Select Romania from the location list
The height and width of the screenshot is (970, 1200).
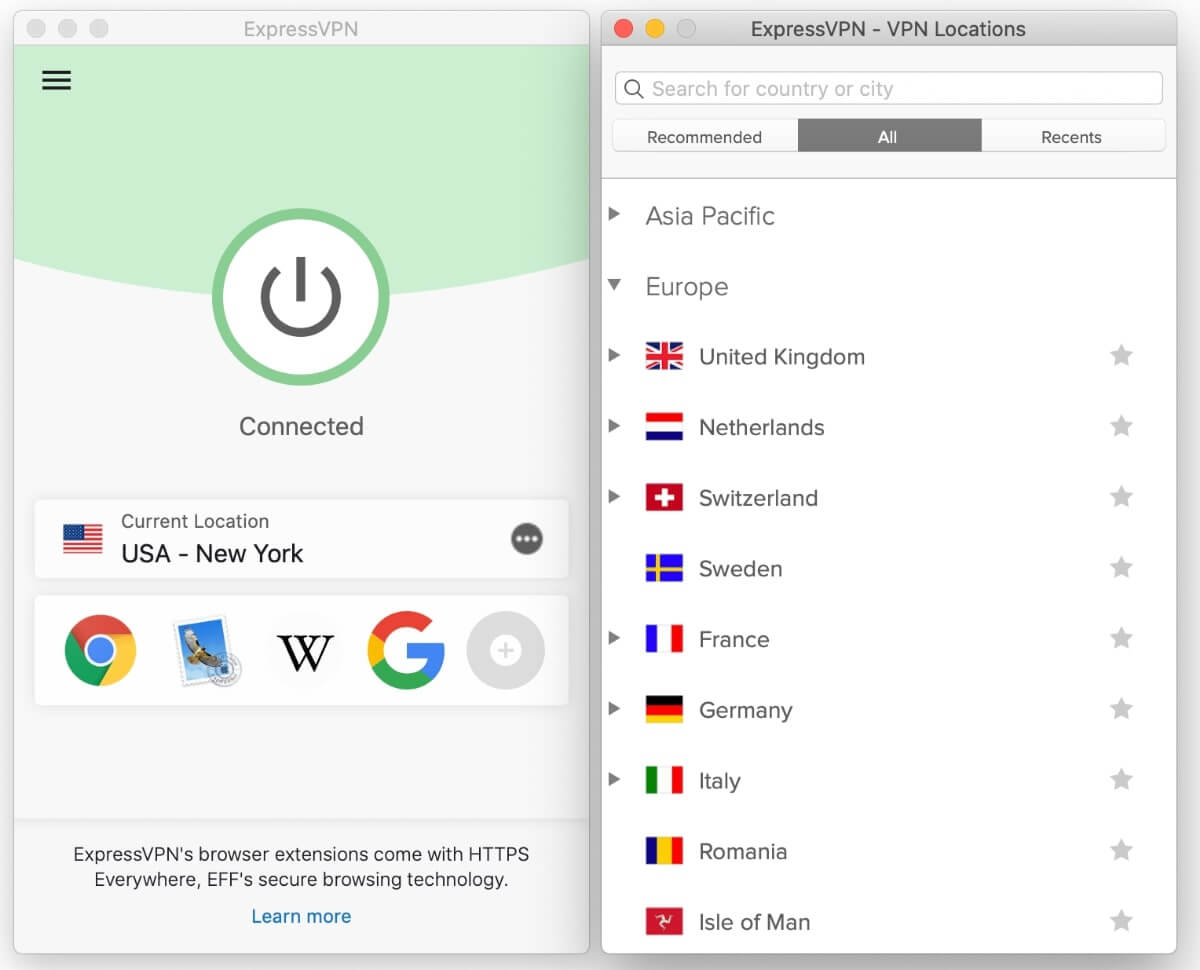tap(743, 852)
